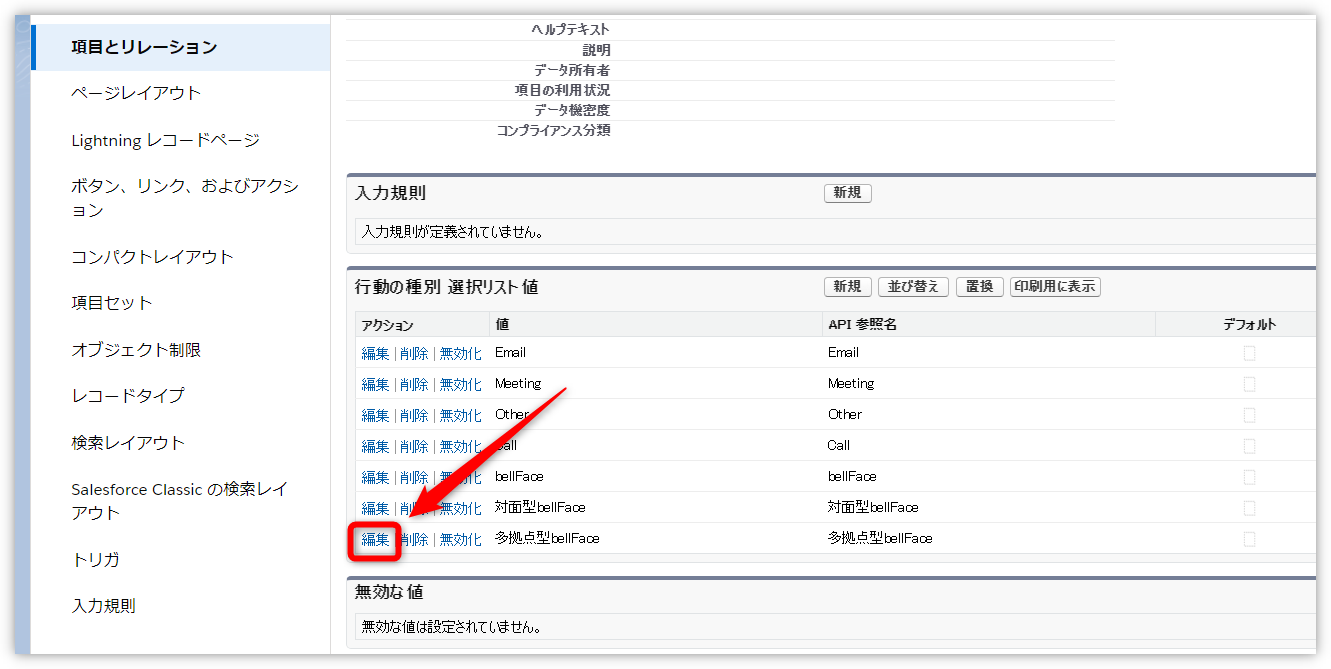Screen dimensions: 1331x669
Task: Click 印刷用に表示 button
Action: pyautogui.click(x=1055, y=287)
